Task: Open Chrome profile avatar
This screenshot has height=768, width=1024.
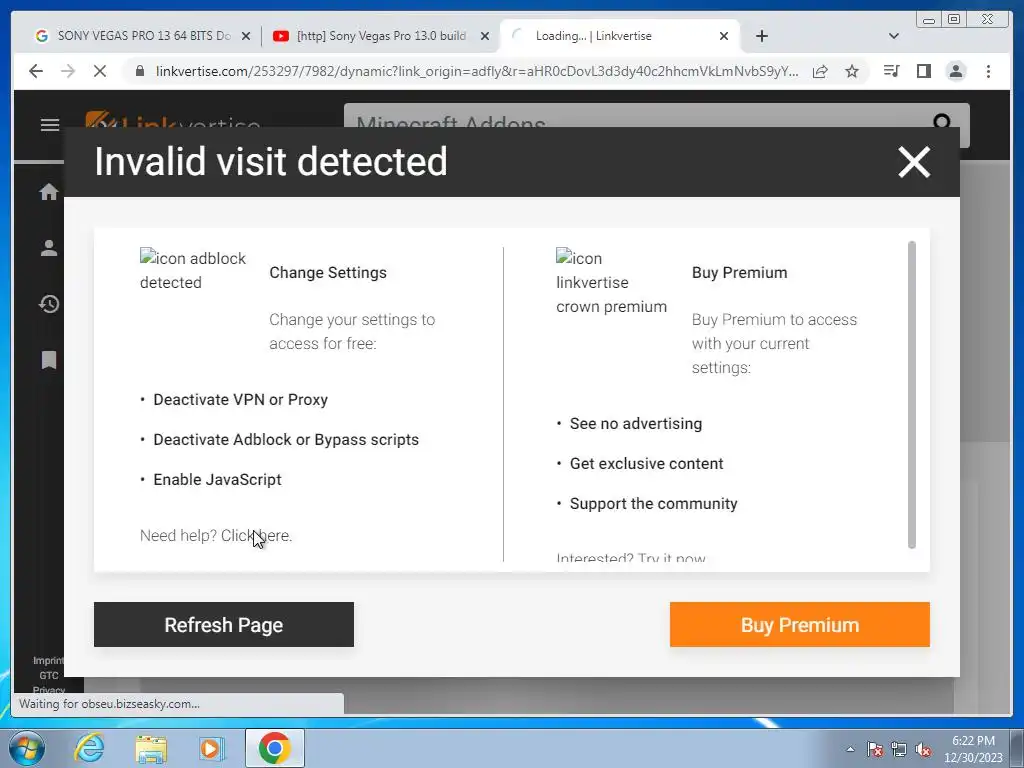Action: pyautogui.click(x=956, y=71)
